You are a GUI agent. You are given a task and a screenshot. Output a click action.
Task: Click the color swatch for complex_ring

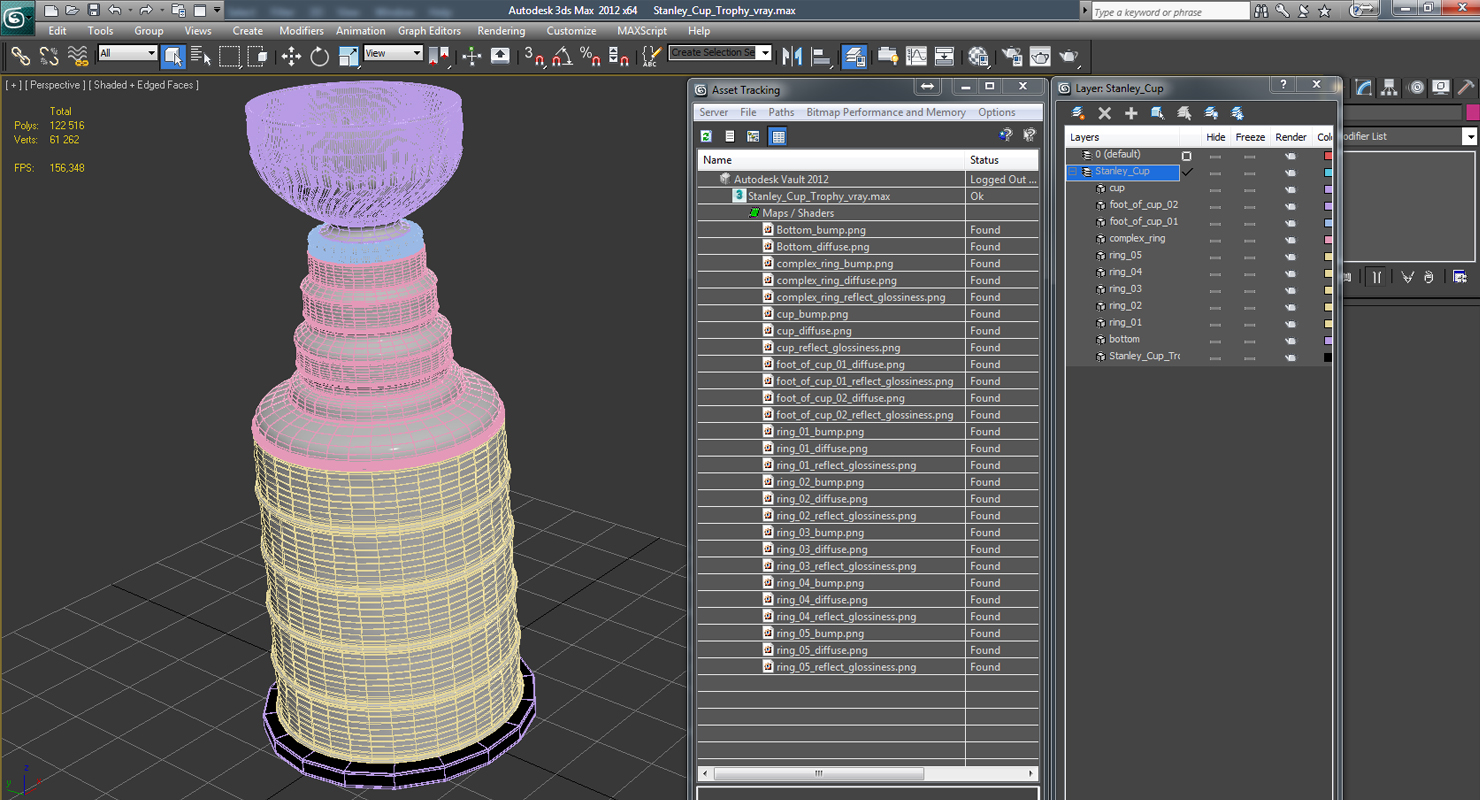tap(1328, 239)
